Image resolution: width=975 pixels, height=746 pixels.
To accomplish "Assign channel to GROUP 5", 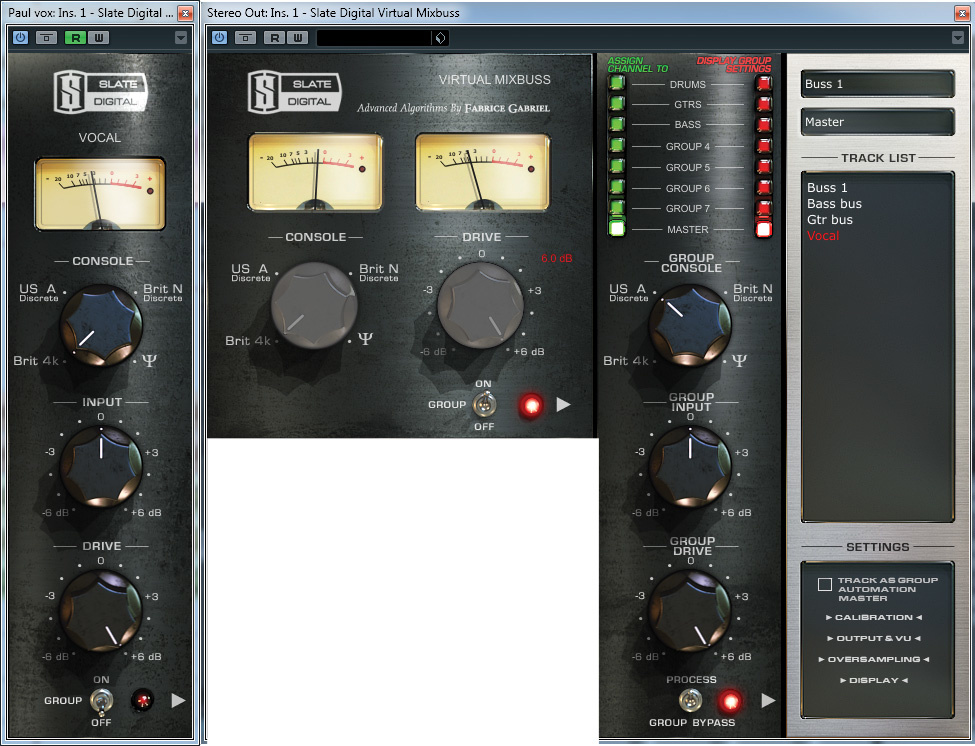I will pos(617,167).
